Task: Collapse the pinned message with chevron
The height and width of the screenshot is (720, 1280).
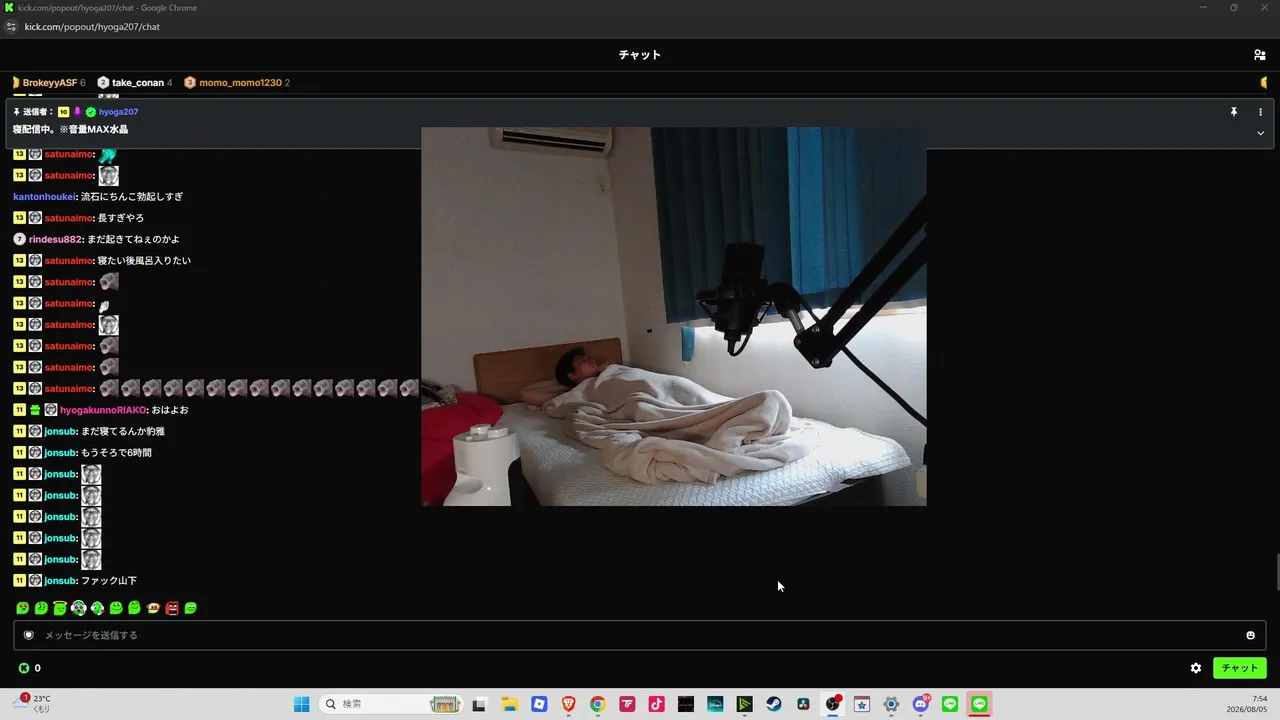Action: pyautogui.click(x=1260, y=133)
